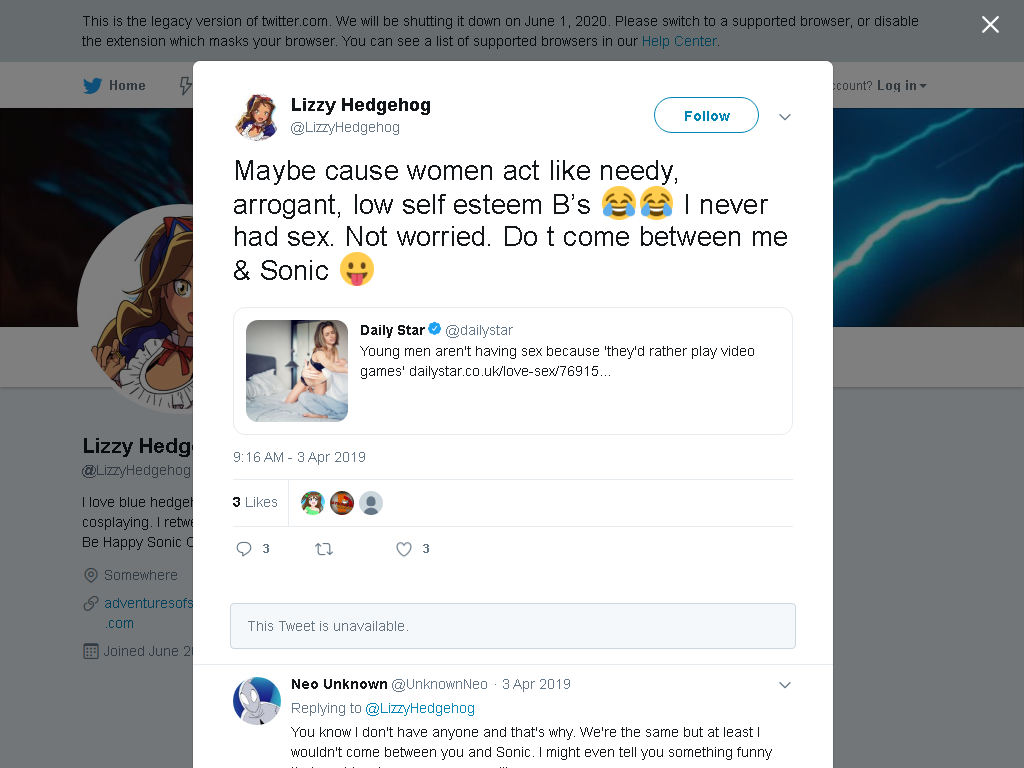Dismiss the legacy version banner
This screenshot has width=1024, height=768.
990,25
